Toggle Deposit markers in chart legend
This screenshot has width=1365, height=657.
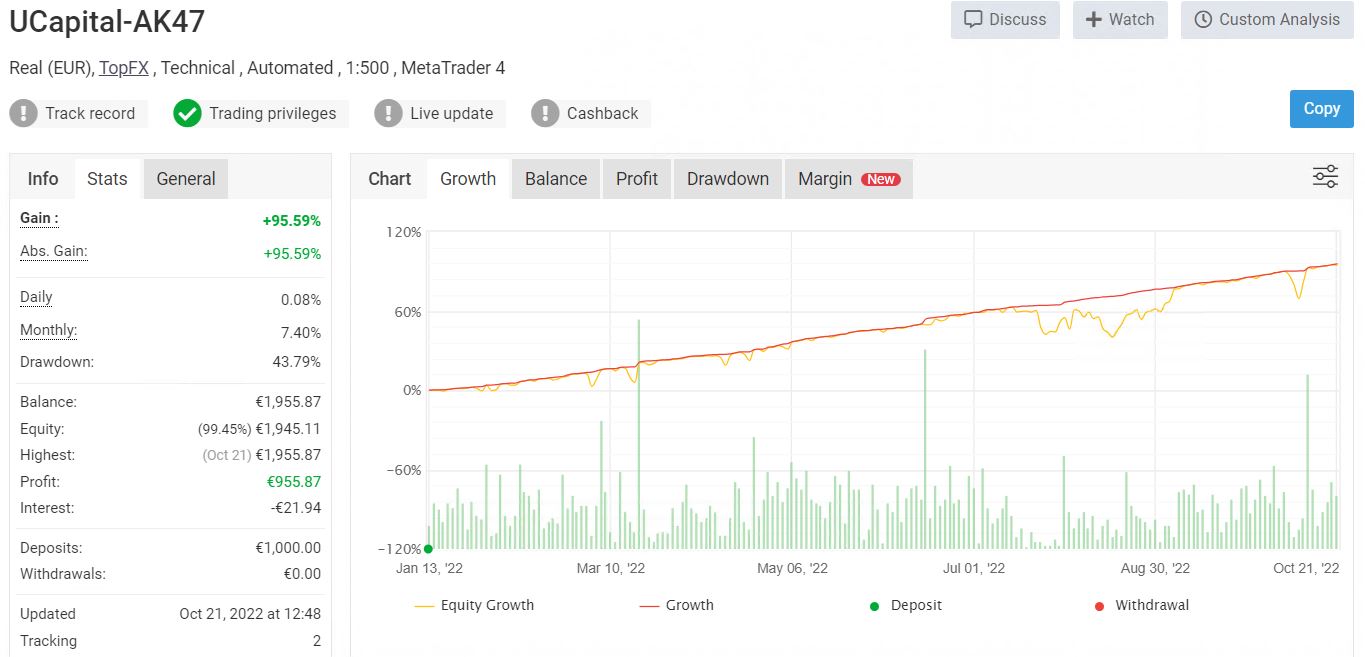[x=905, y=605]
